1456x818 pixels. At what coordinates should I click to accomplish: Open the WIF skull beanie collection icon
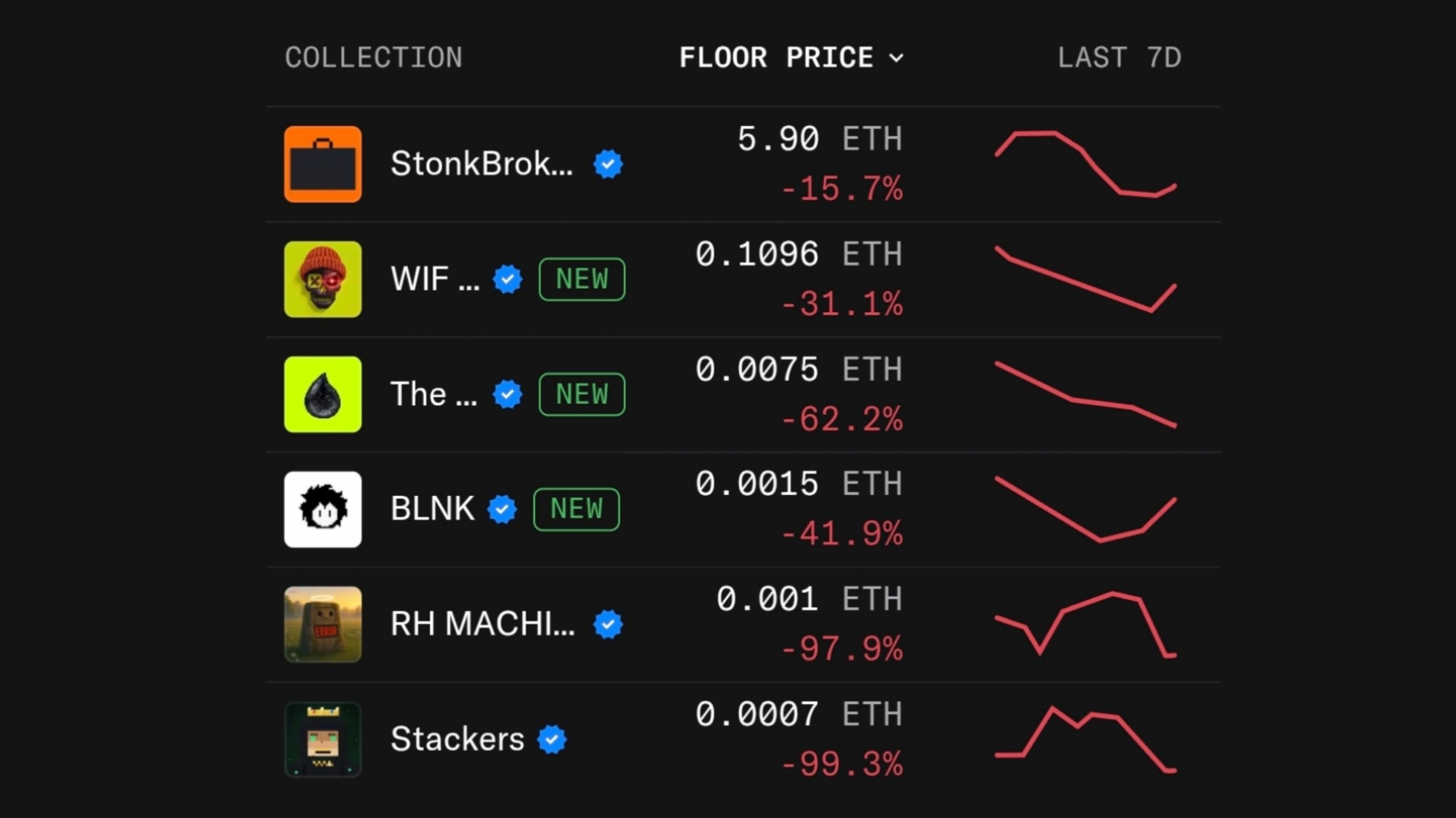click(322, 279)
